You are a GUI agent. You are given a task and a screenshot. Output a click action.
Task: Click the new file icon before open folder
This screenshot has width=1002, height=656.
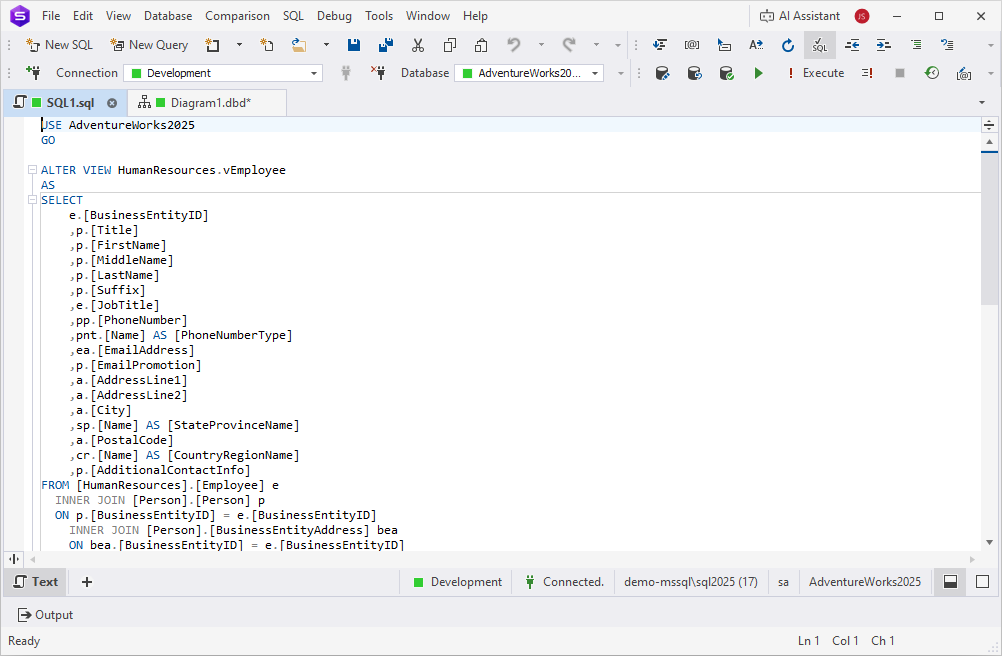(267, 45)
